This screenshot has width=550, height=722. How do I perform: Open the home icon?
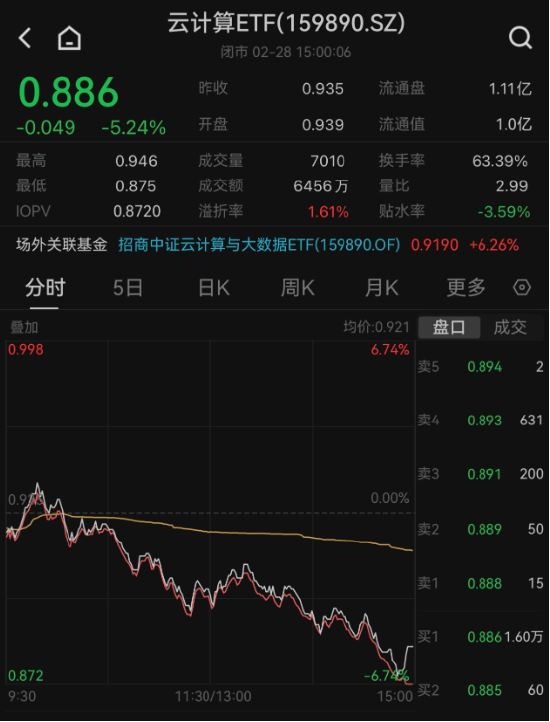pos(69,38)
